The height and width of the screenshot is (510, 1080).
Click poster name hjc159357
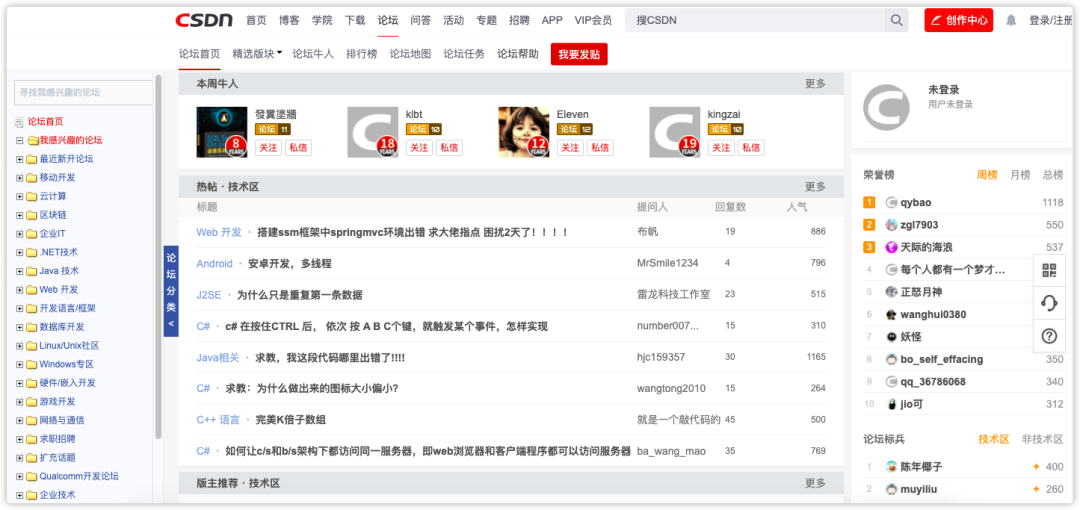coord(661,357)
